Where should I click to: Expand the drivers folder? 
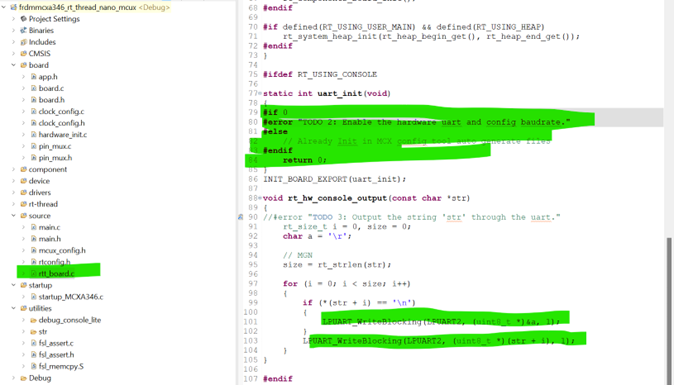pos(13,192)
